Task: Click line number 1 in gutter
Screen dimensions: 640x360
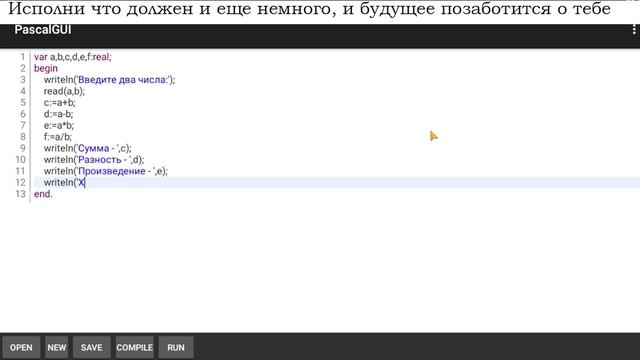Action: pos(23,57)
